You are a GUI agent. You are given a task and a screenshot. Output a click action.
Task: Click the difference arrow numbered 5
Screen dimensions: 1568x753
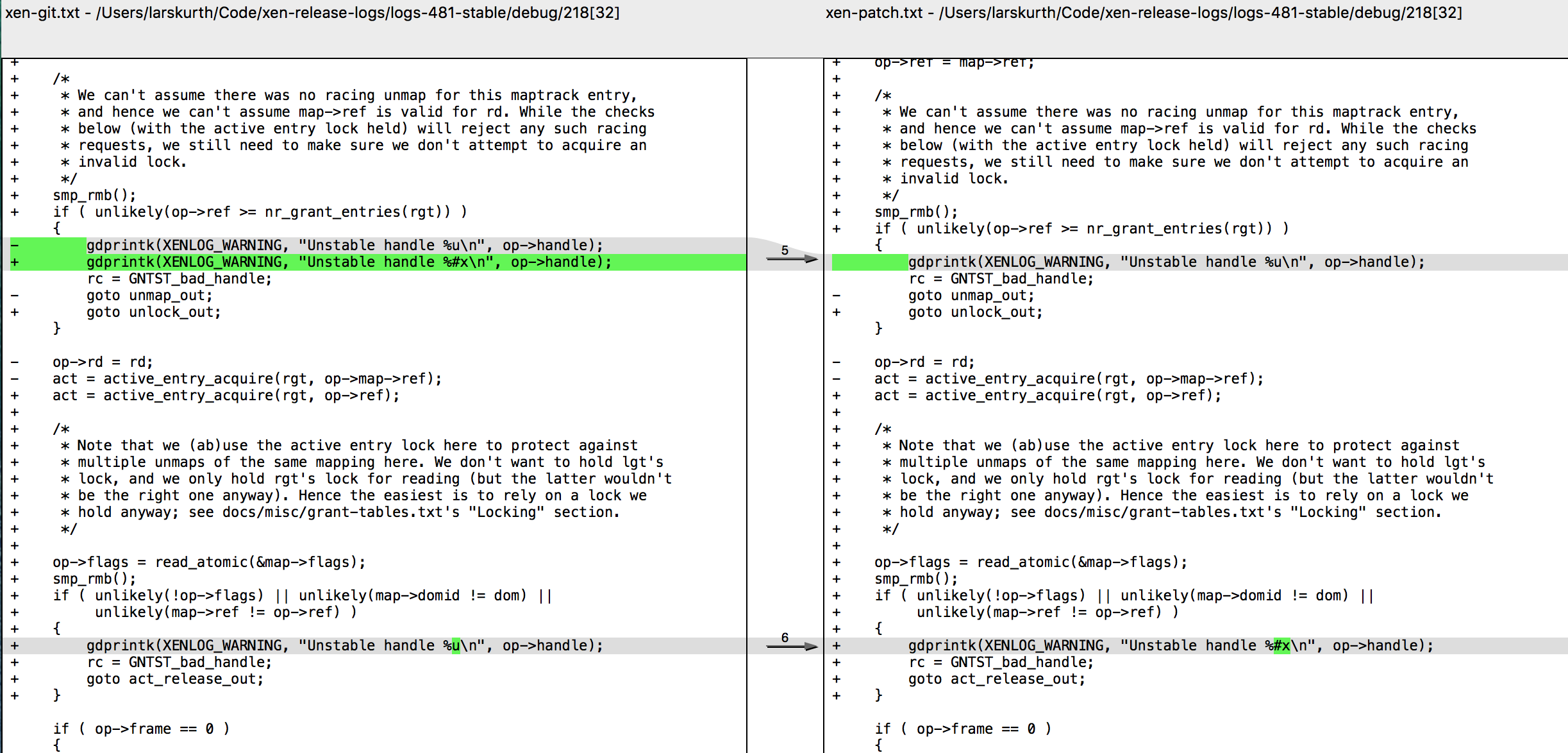(x=791, y=258)
